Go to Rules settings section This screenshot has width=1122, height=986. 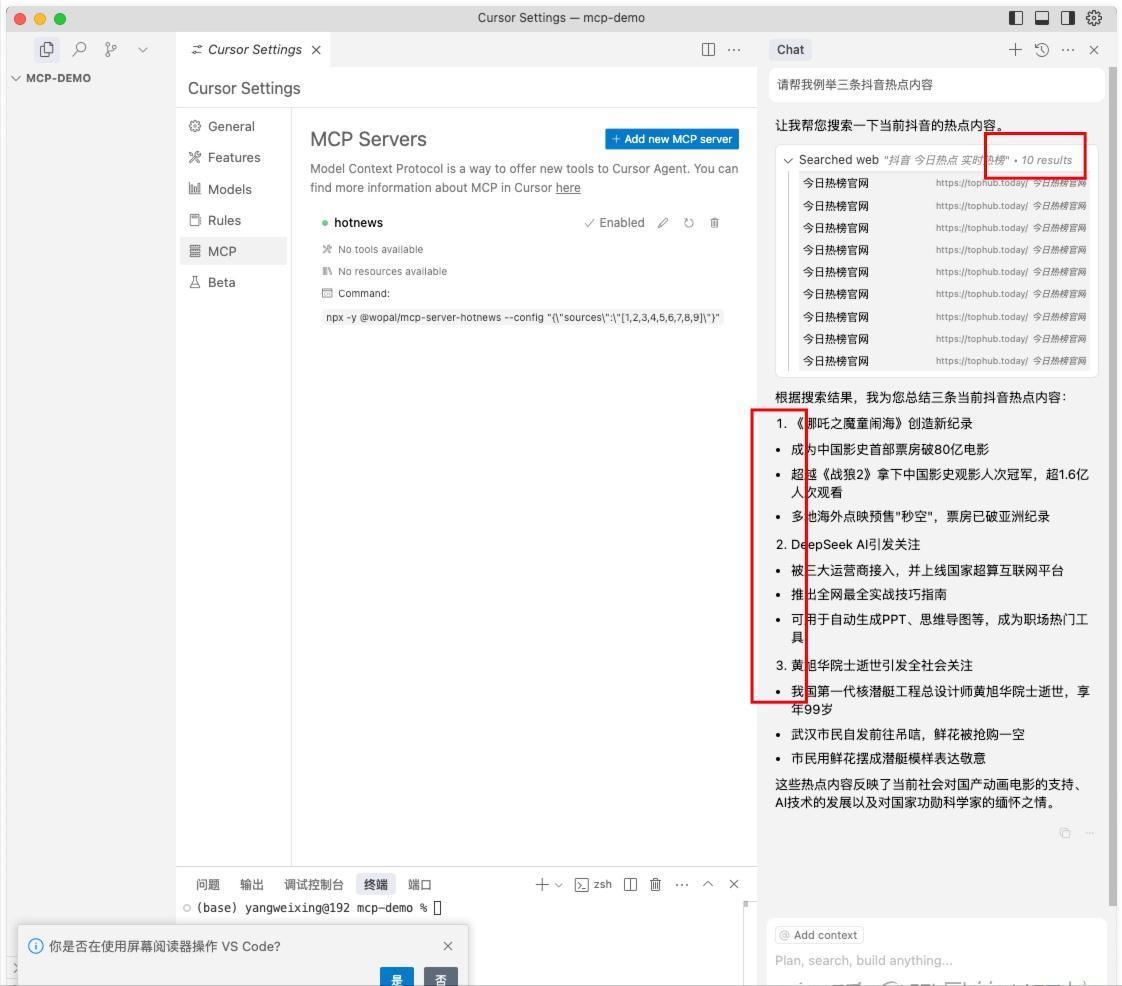click(x=233, y=220)
